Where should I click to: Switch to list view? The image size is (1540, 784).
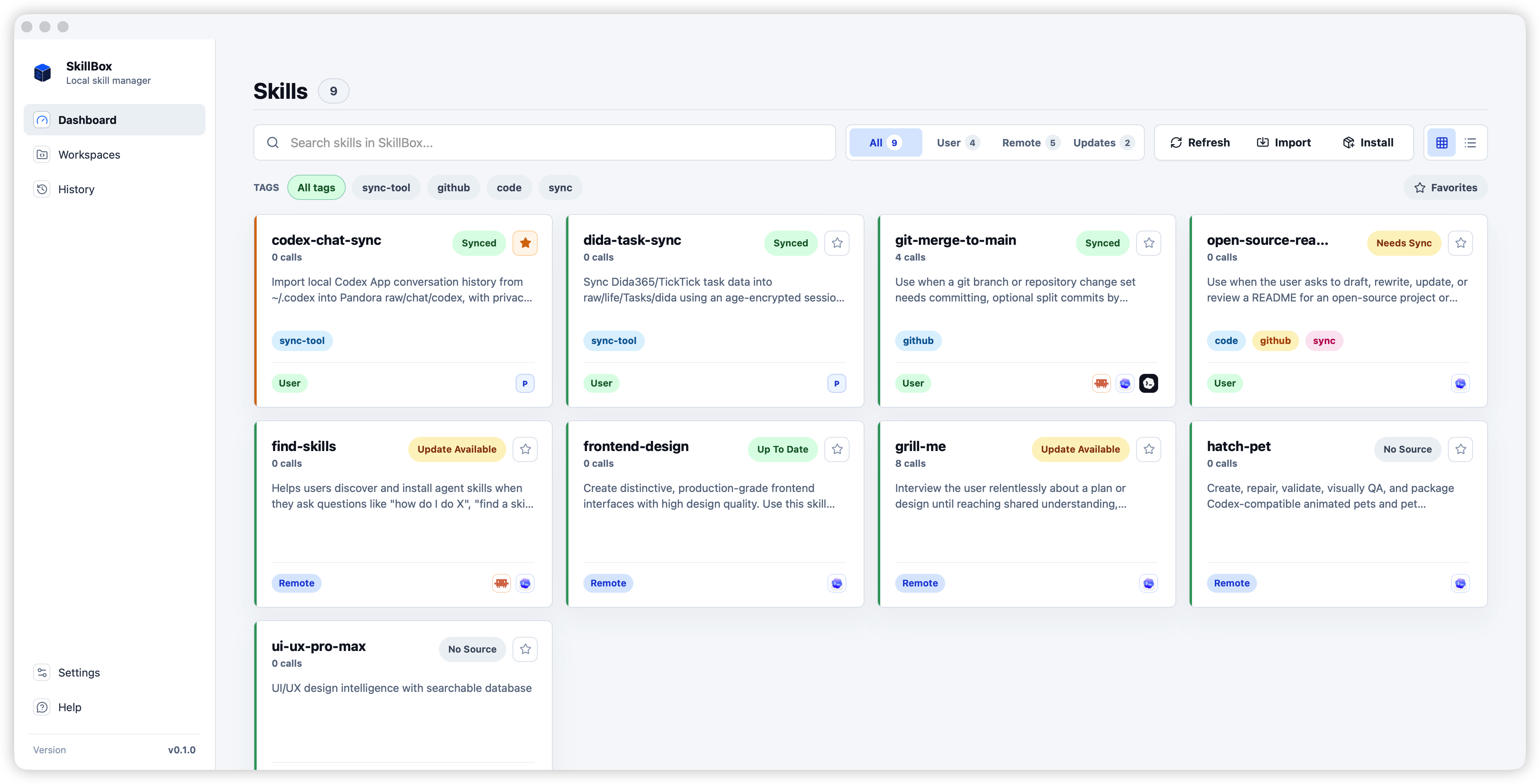[1470, 143]
